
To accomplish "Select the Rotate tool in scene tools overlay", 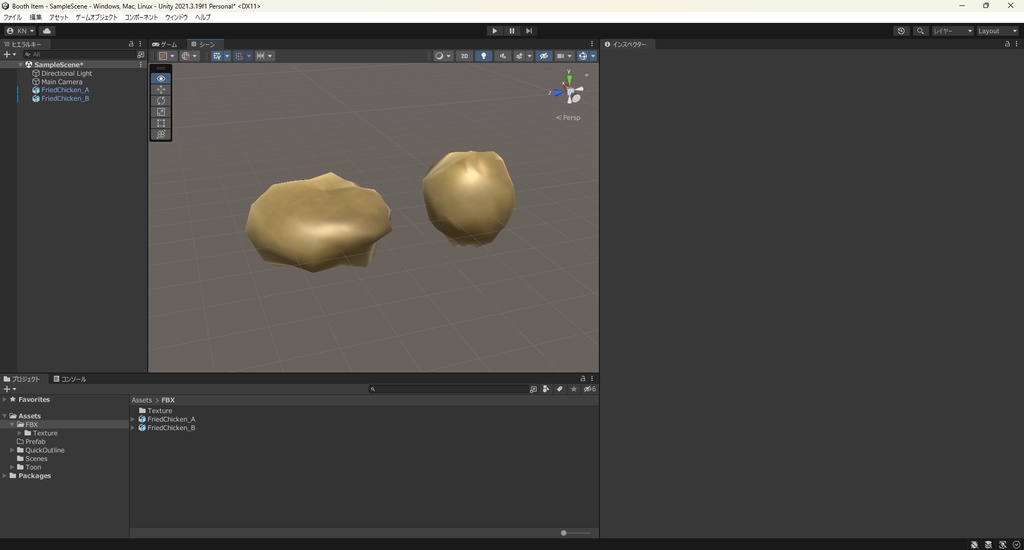I will 161,101.
